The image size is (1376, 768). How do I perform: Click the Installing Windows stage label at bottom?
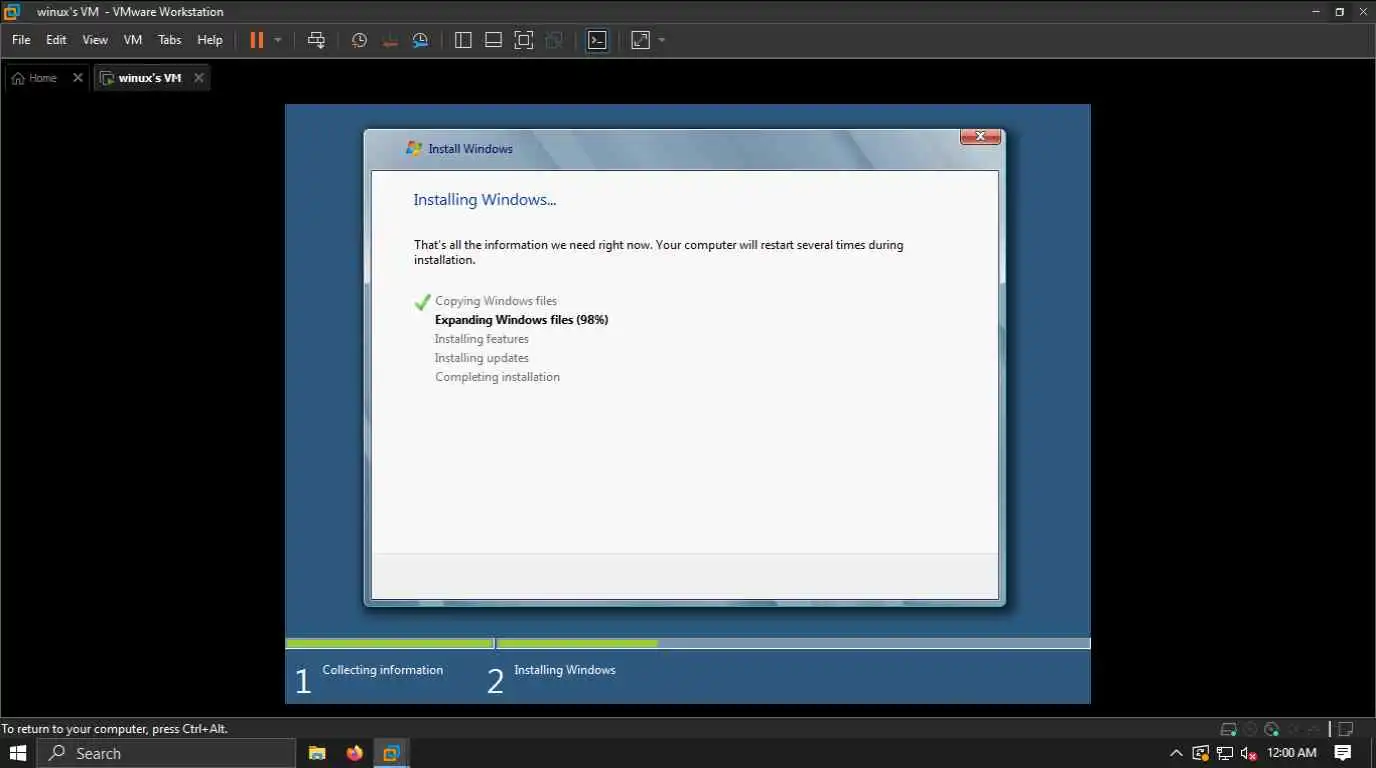point(565,670)
